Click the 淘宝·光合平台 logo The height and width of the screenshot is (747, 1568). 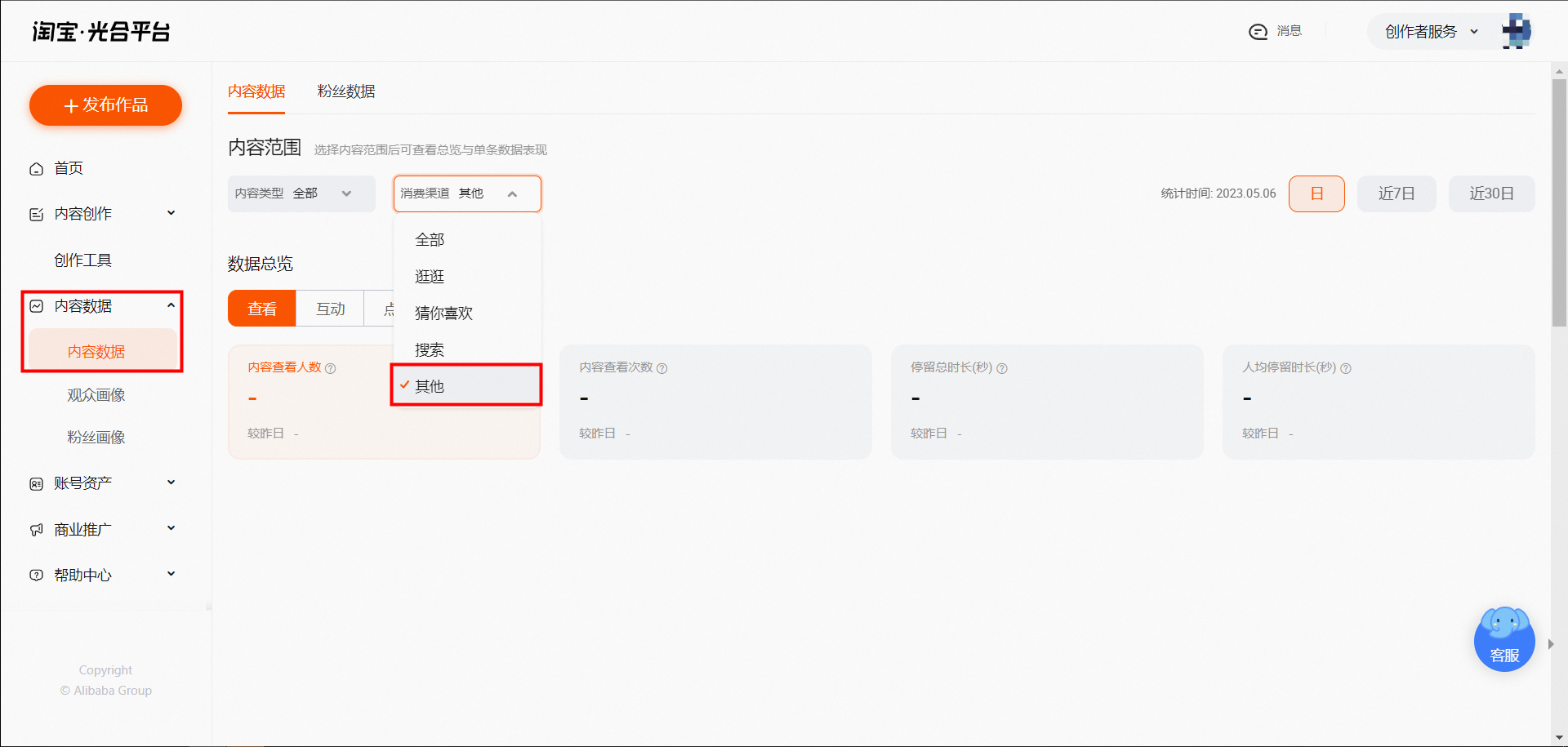tap(101, 32)
